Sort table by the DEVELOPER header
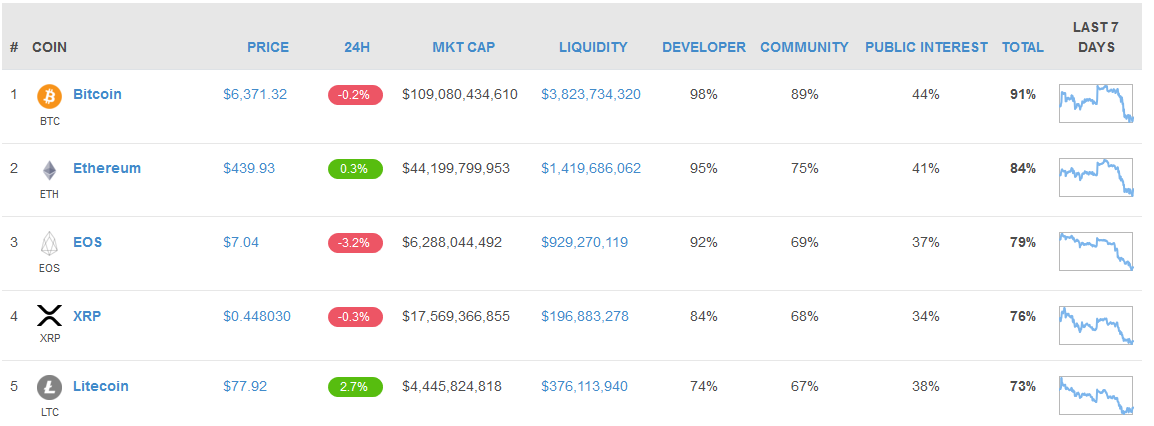This screenshot has height=426, width=1154. click(x=704, y=47)
